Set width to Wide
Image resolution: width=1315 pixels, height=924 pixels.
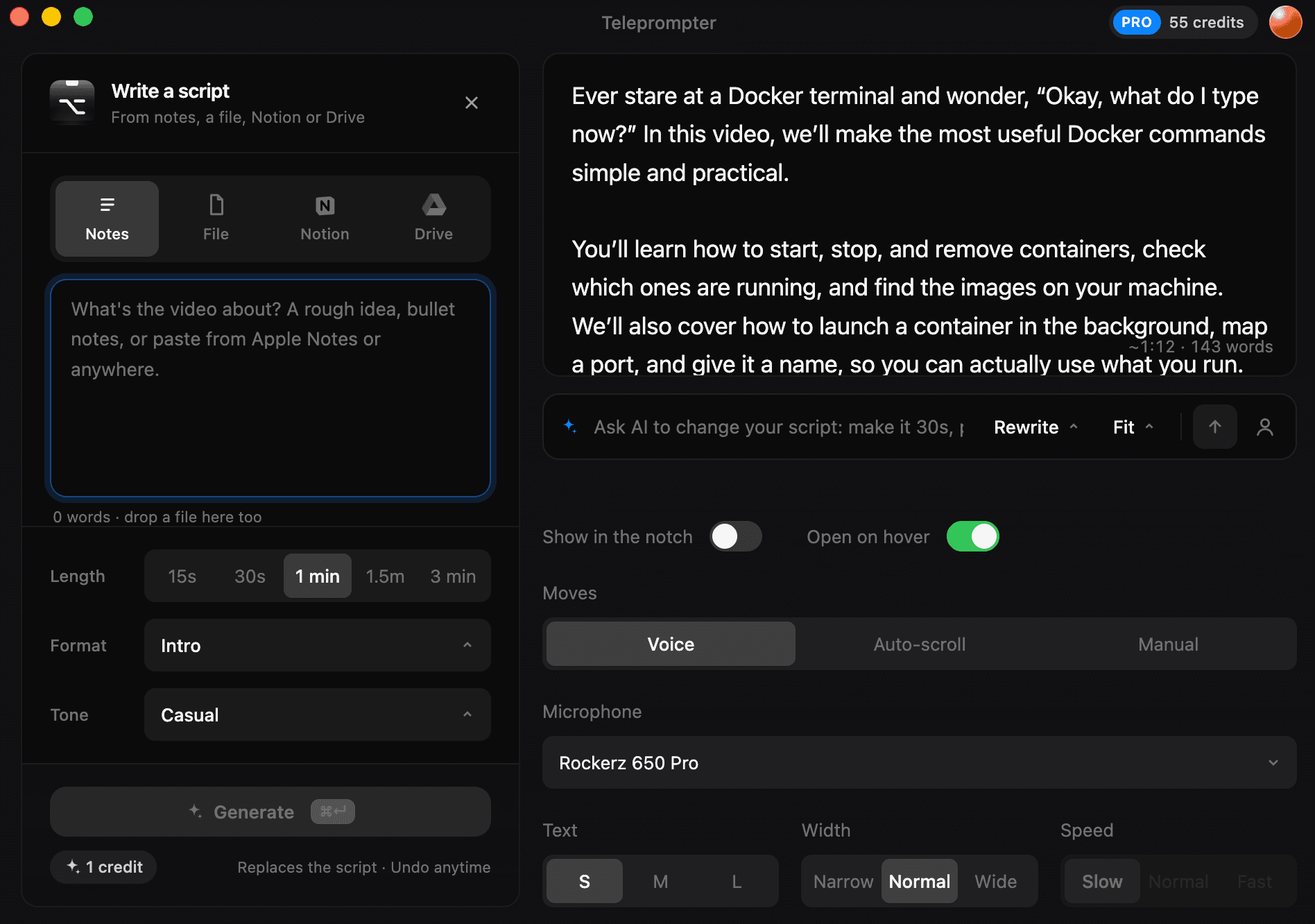[996, 881]
